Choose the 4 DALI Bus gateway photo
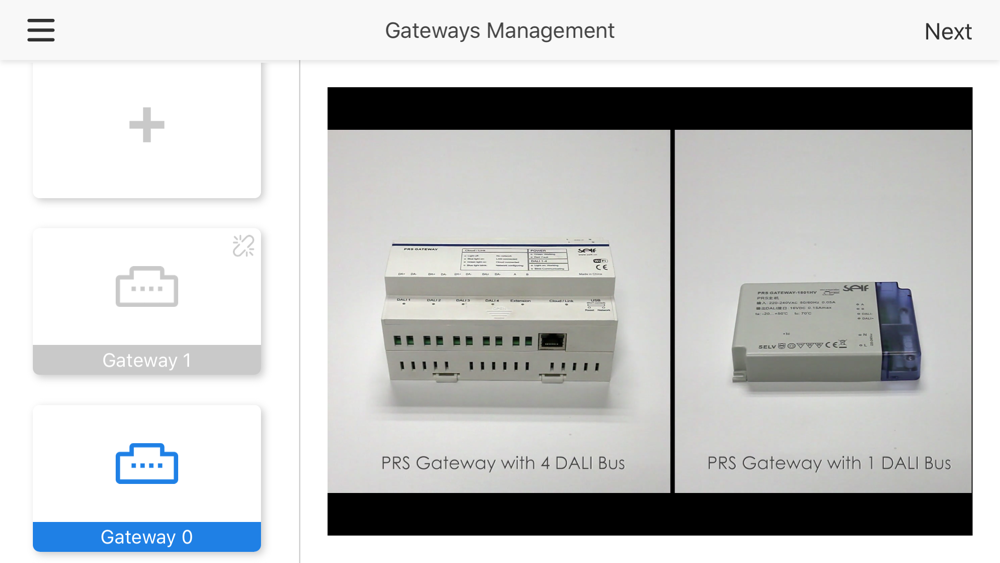 pyautogui.click(x=499, y=311)
